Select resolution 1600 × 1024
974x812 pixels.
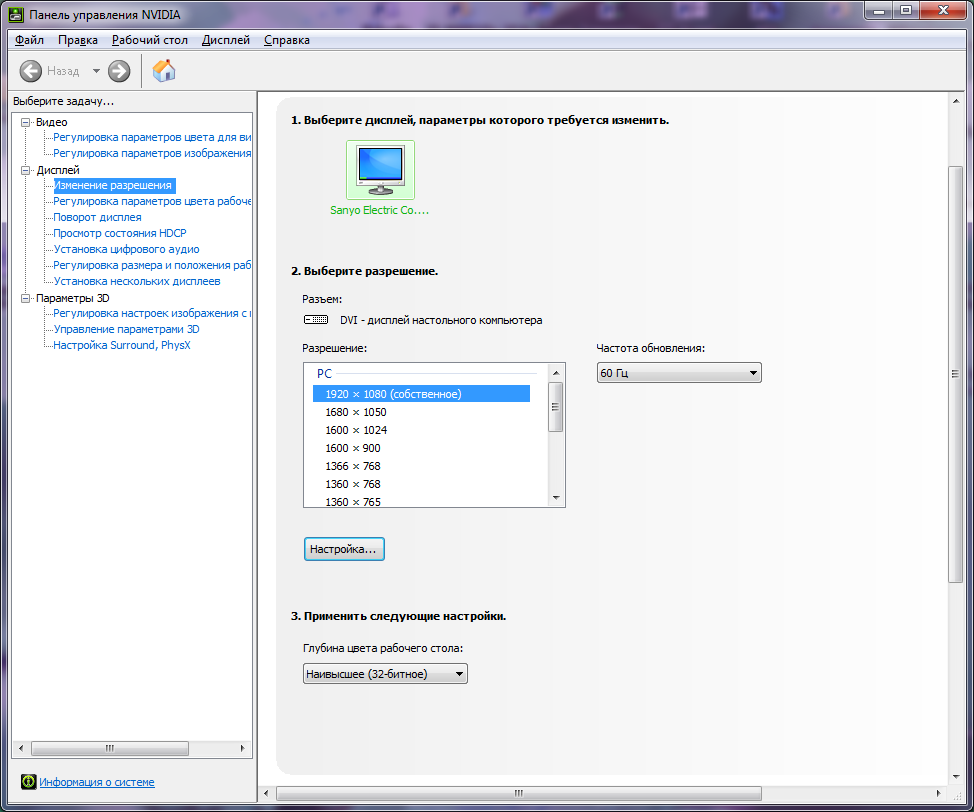[x=356, y=430]
